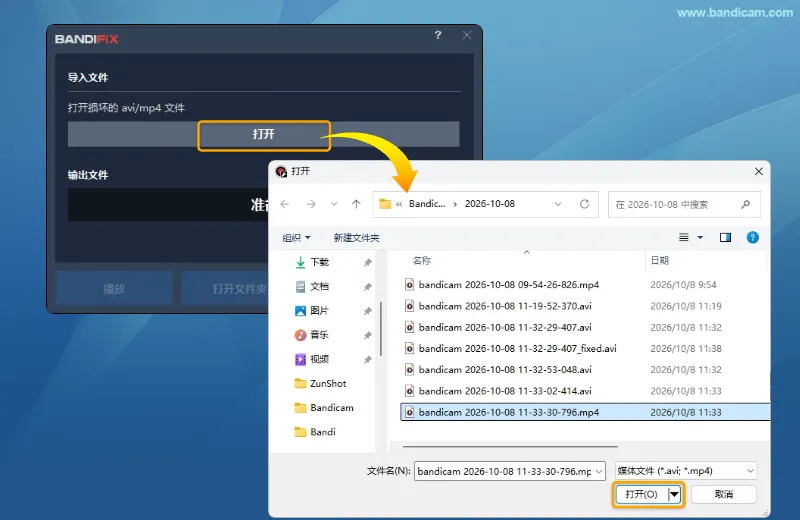
Task: Click the 2026-10-08 breadcrumb in address bar
Action: 490,204
